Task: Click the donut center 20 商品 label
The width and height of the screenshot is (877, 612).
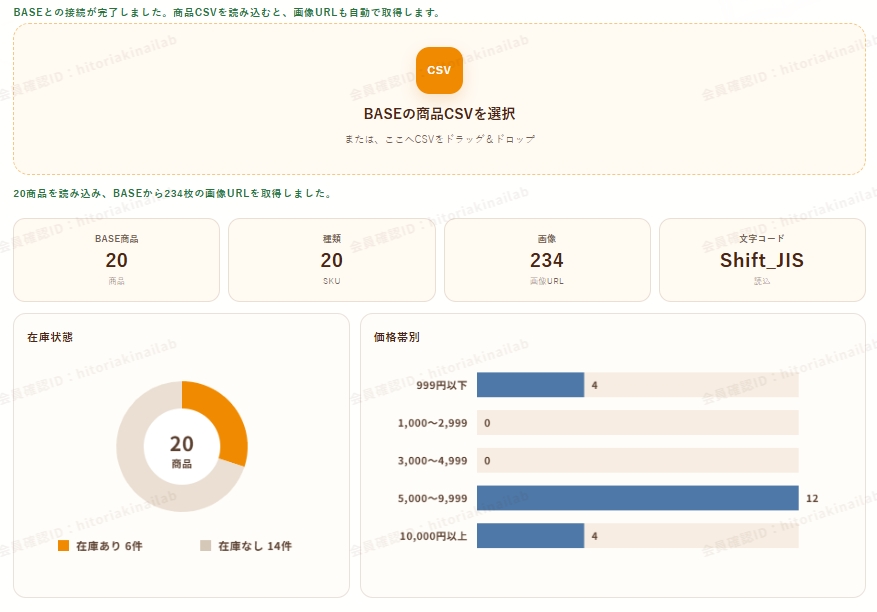Action: (182, 451)
